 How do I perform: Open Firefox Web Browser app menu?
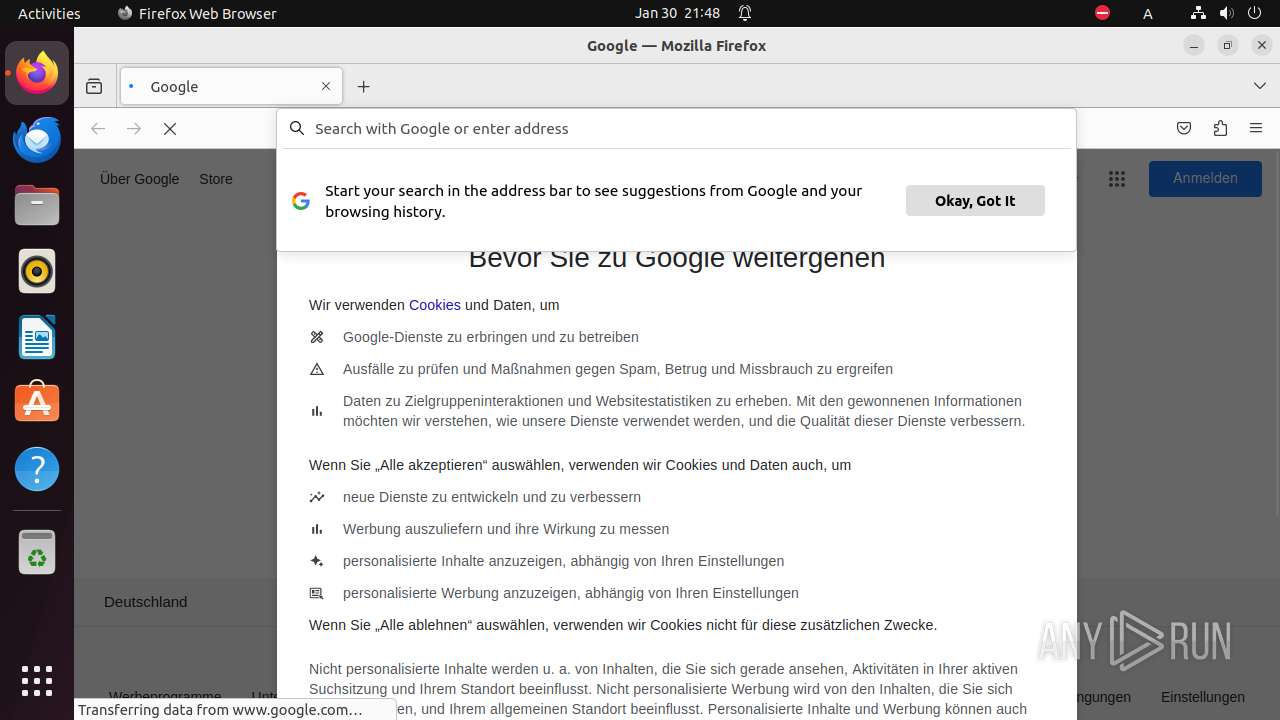197,13
